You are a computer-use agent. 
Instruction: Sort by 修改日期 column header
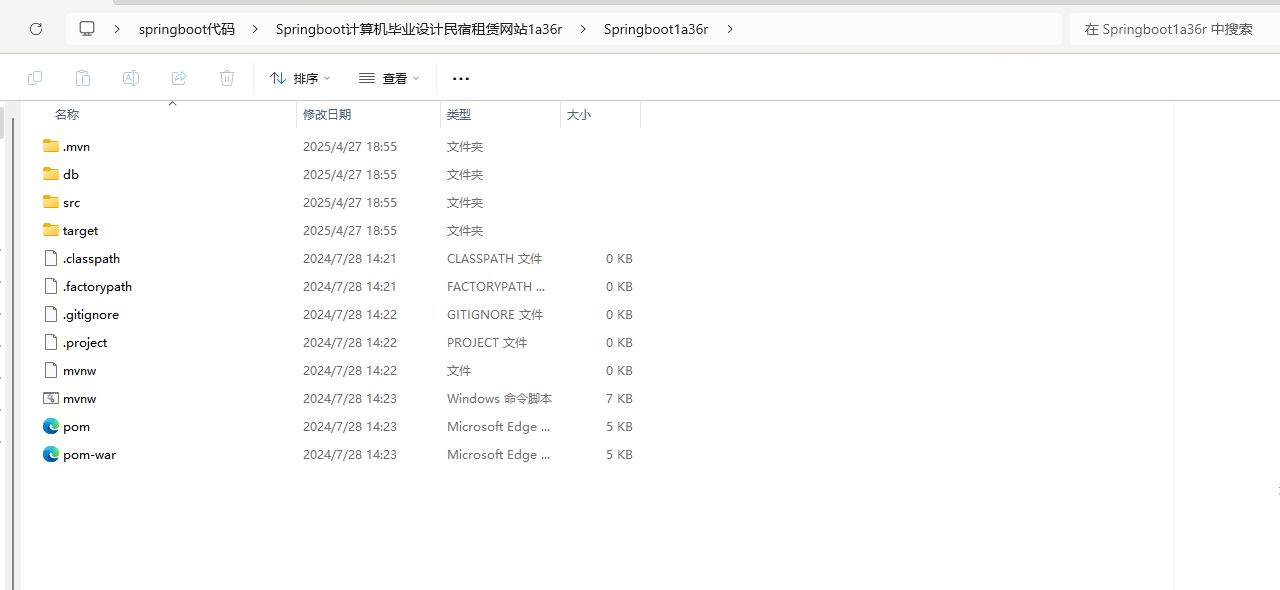click(x=327, y=115)
